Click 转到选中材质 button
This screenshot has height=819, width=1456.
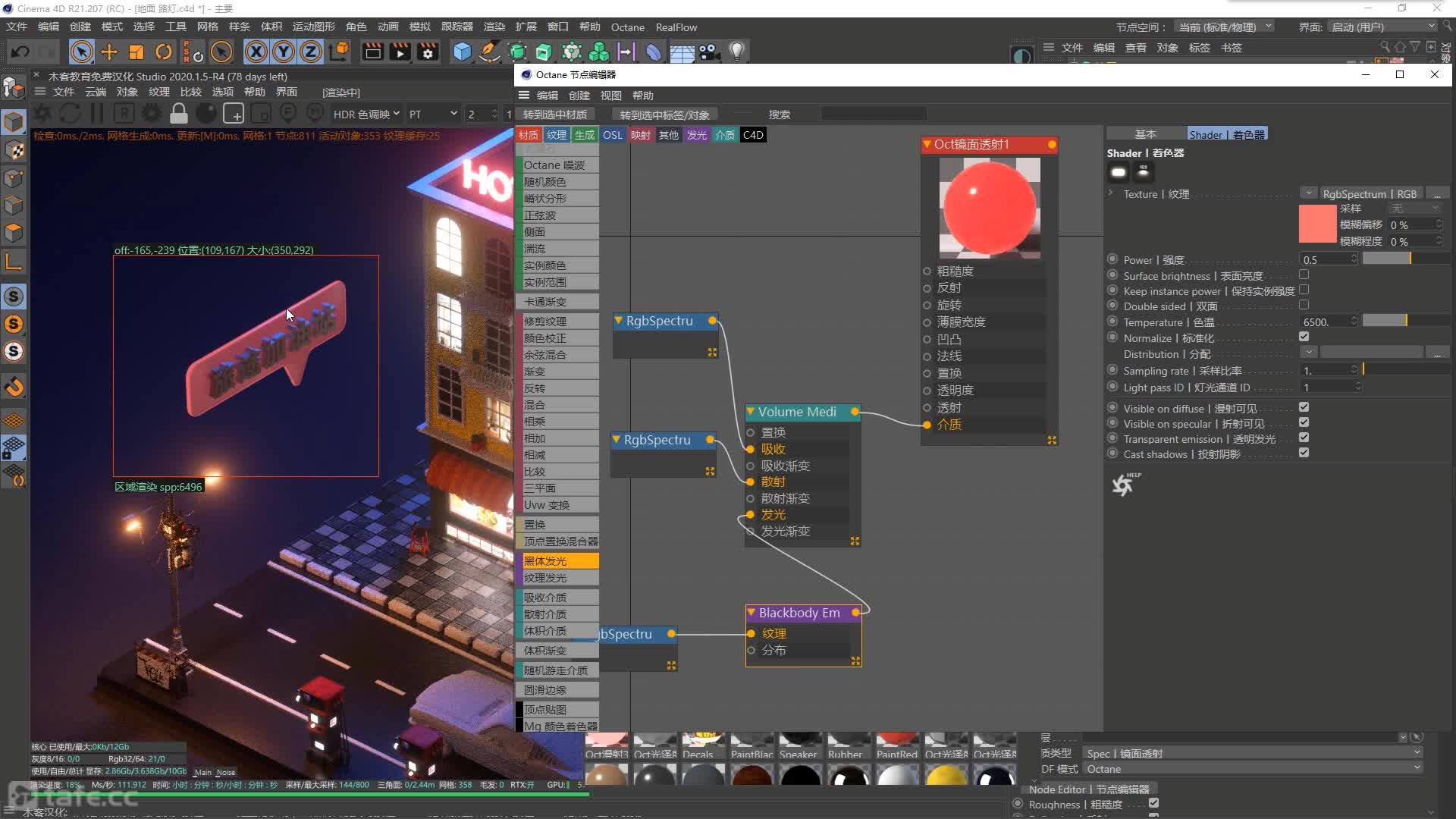(x=554, y=115)
